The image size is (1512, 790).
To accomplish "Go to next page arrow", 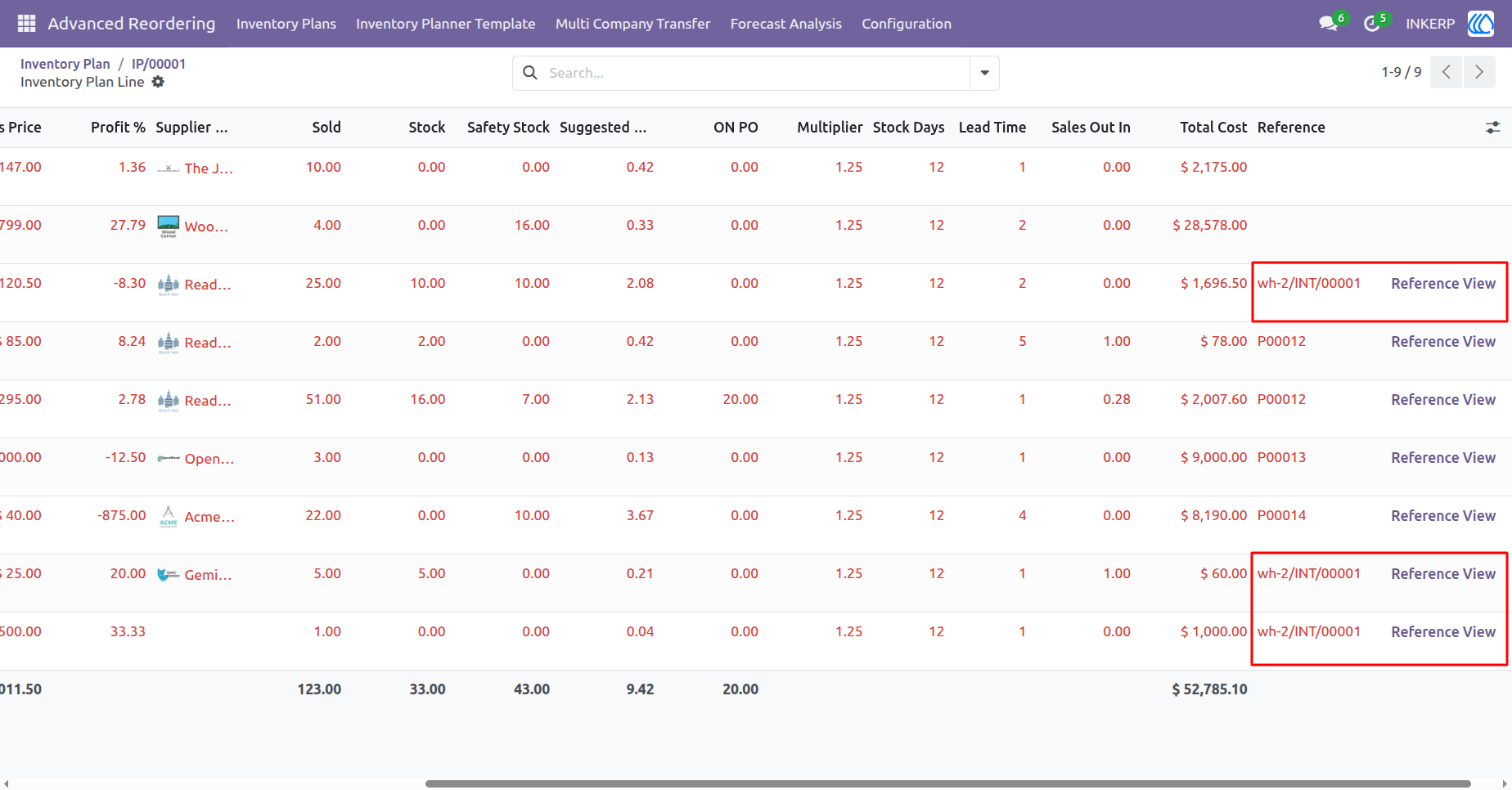I will 1479,72.
